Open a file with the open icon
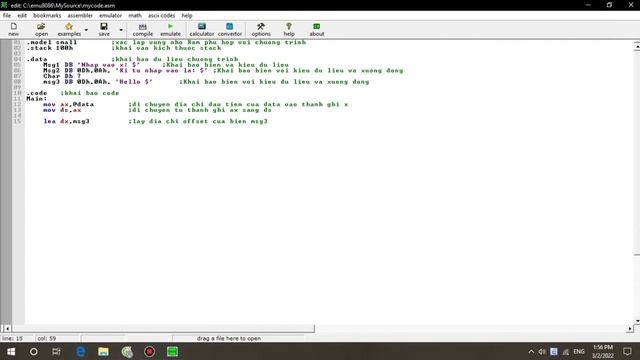Image resolution: width=640 pixels, height=360 pixels. pos(41,29)
